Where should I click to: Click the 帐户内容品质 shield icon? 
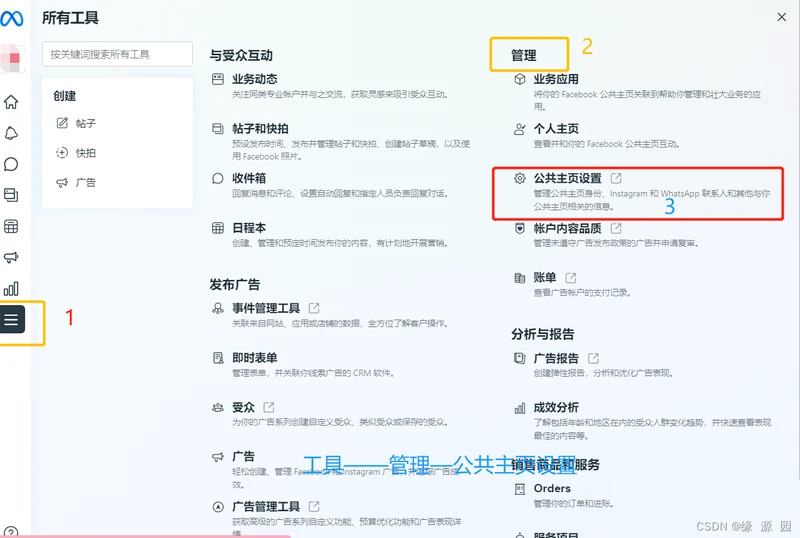click(519, 228)
